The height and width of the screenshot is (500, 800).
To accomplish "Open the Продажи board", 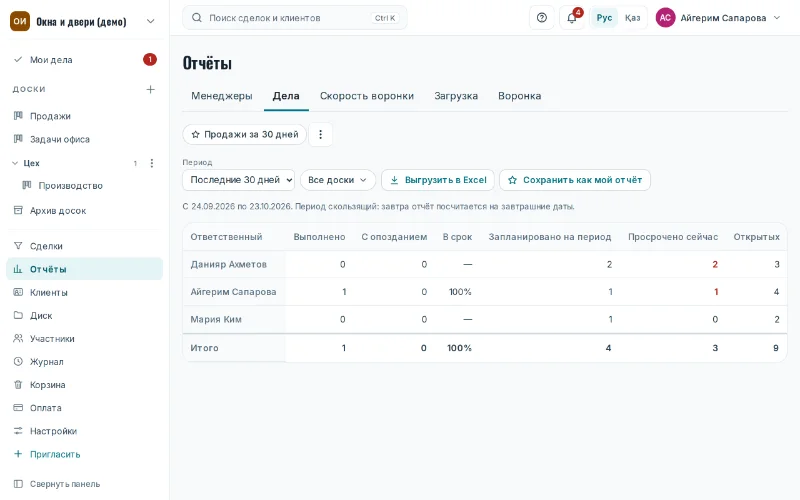I will (x=85, y=116).
